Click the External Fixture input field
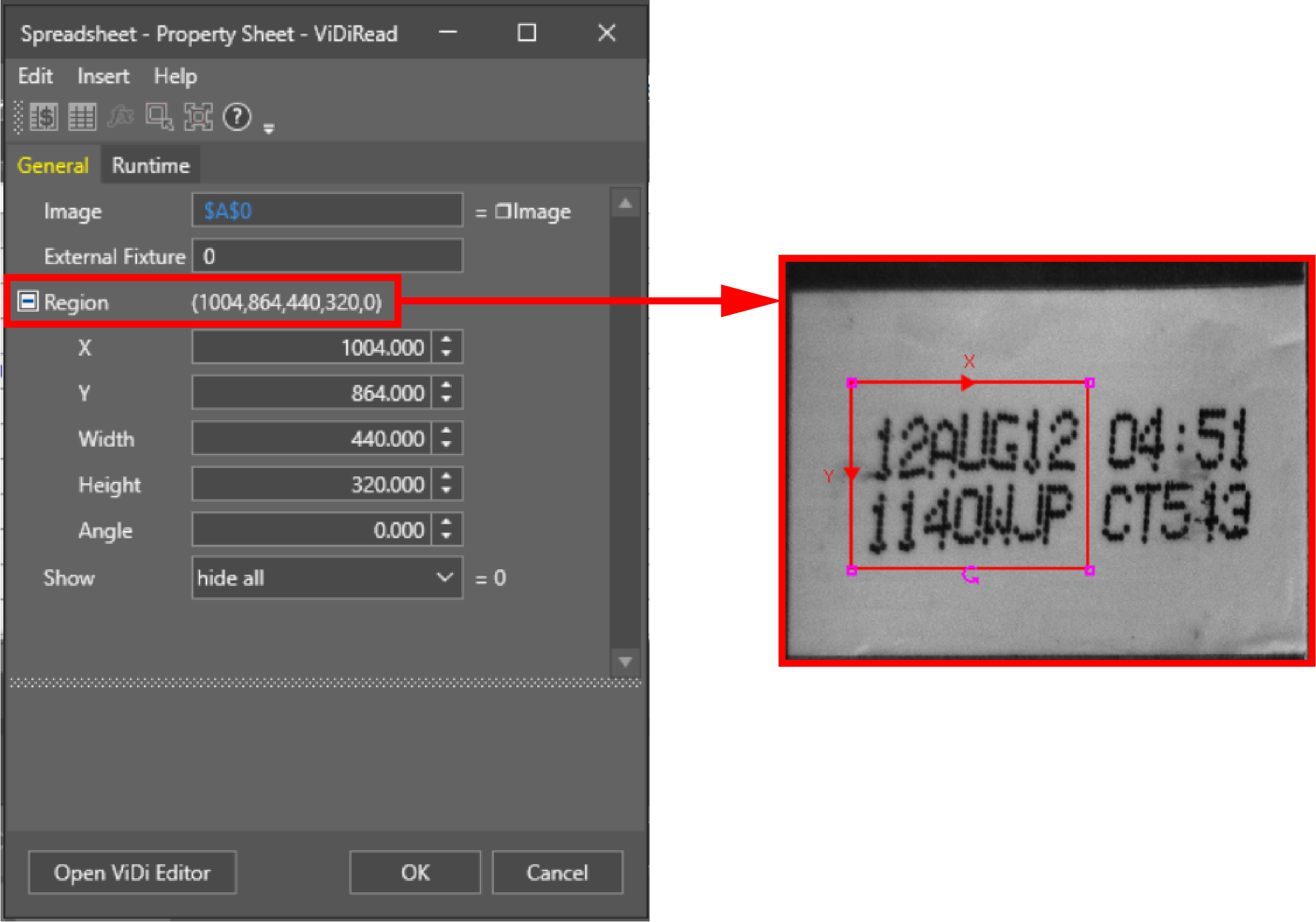The image size is (1316, 922). 326,256
